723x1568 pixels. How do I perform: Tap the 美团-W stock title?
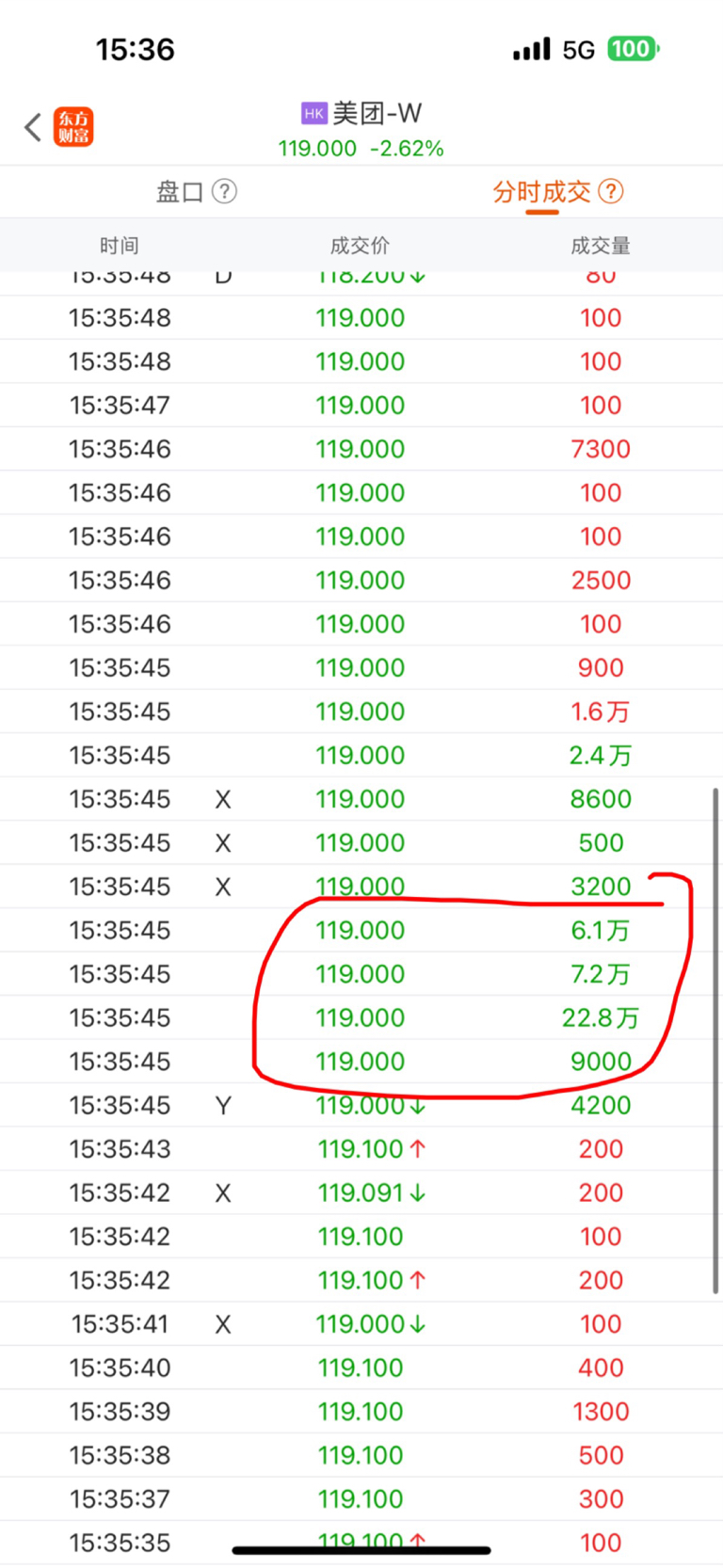[x=377, y=114]
